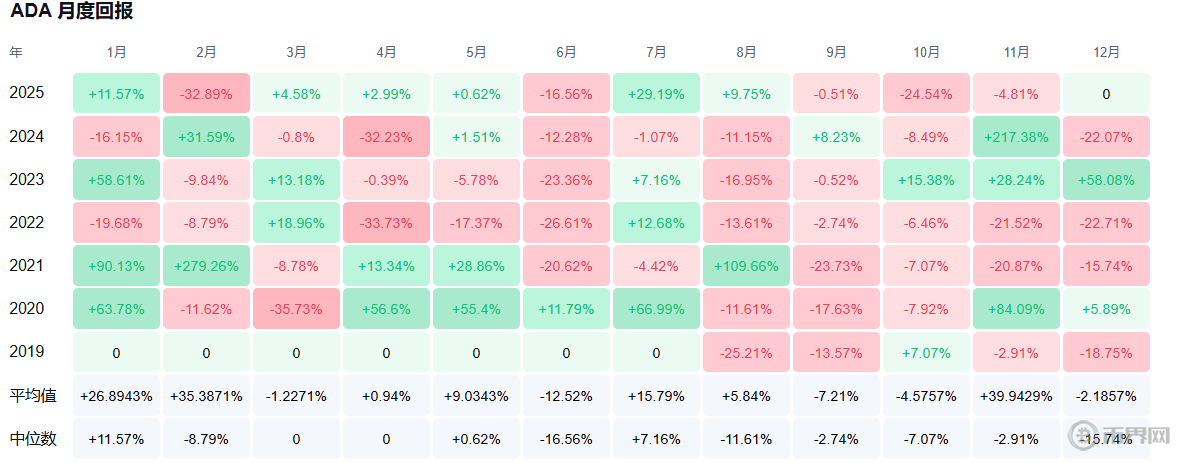Image resolution: width=1181 pixels, height=463 pixels.
Task: Click the November 2024 +217.38% cell
Action: tap(1016, 137)
